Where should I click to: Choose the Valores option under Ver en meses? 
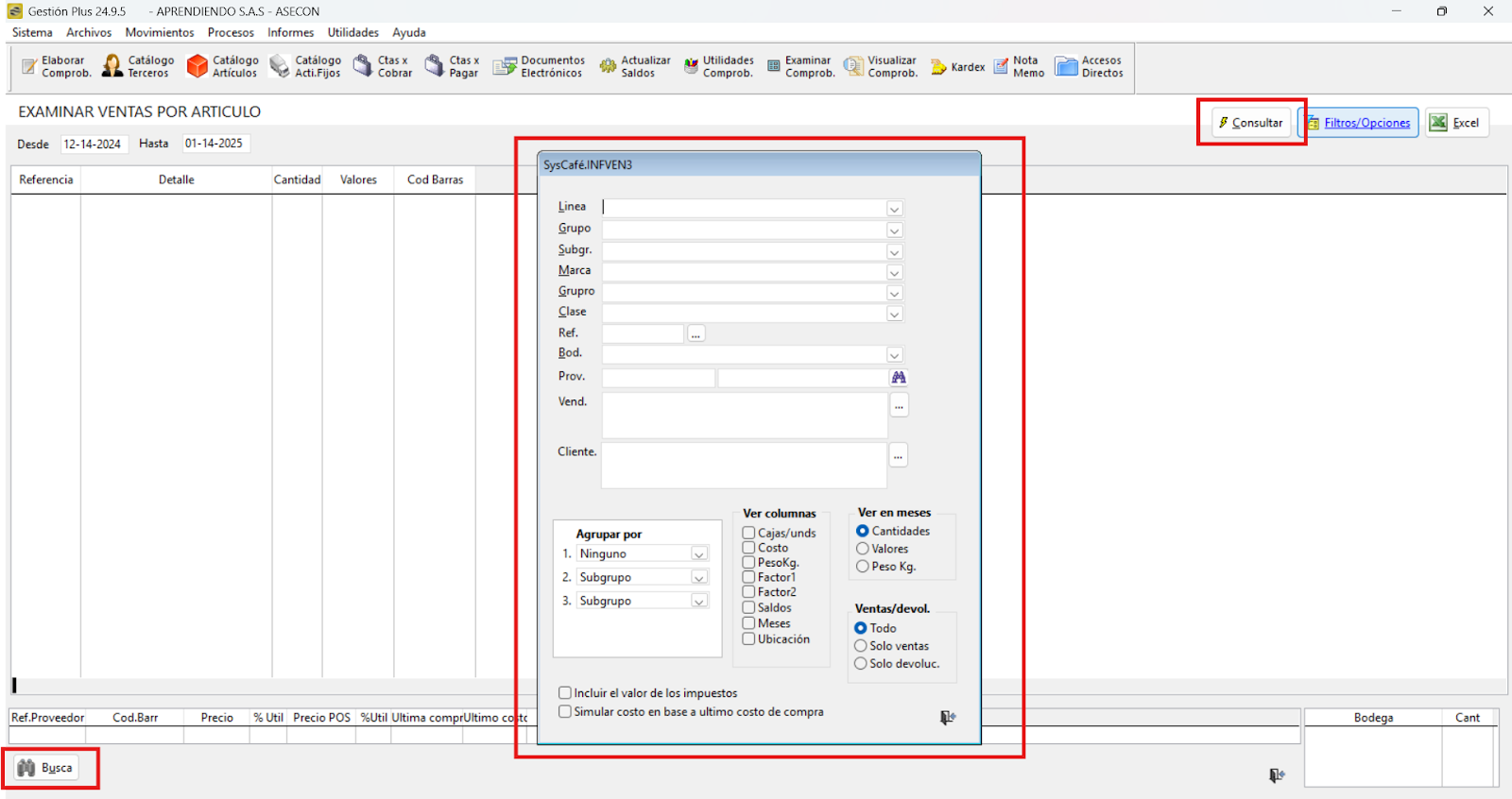[863, 549]
